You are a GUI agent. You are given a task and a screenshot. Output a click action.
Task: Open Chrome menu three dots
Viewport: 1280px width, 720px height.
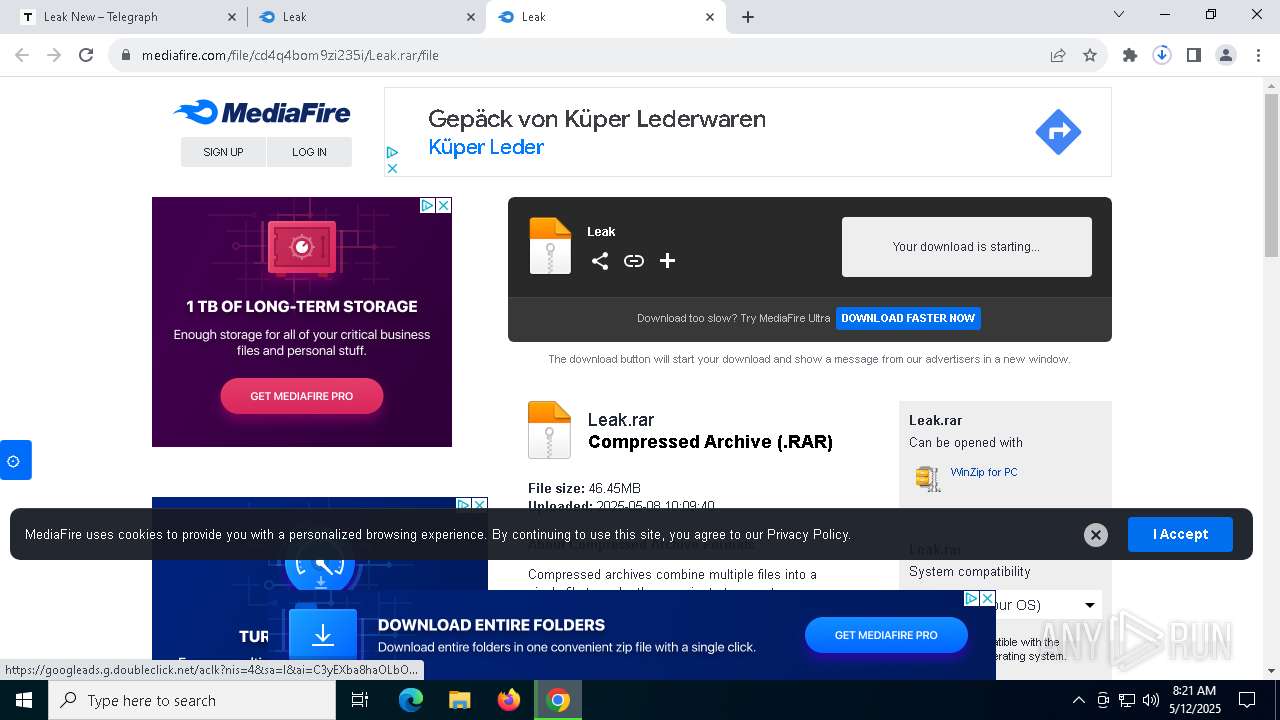point(1258,56)
